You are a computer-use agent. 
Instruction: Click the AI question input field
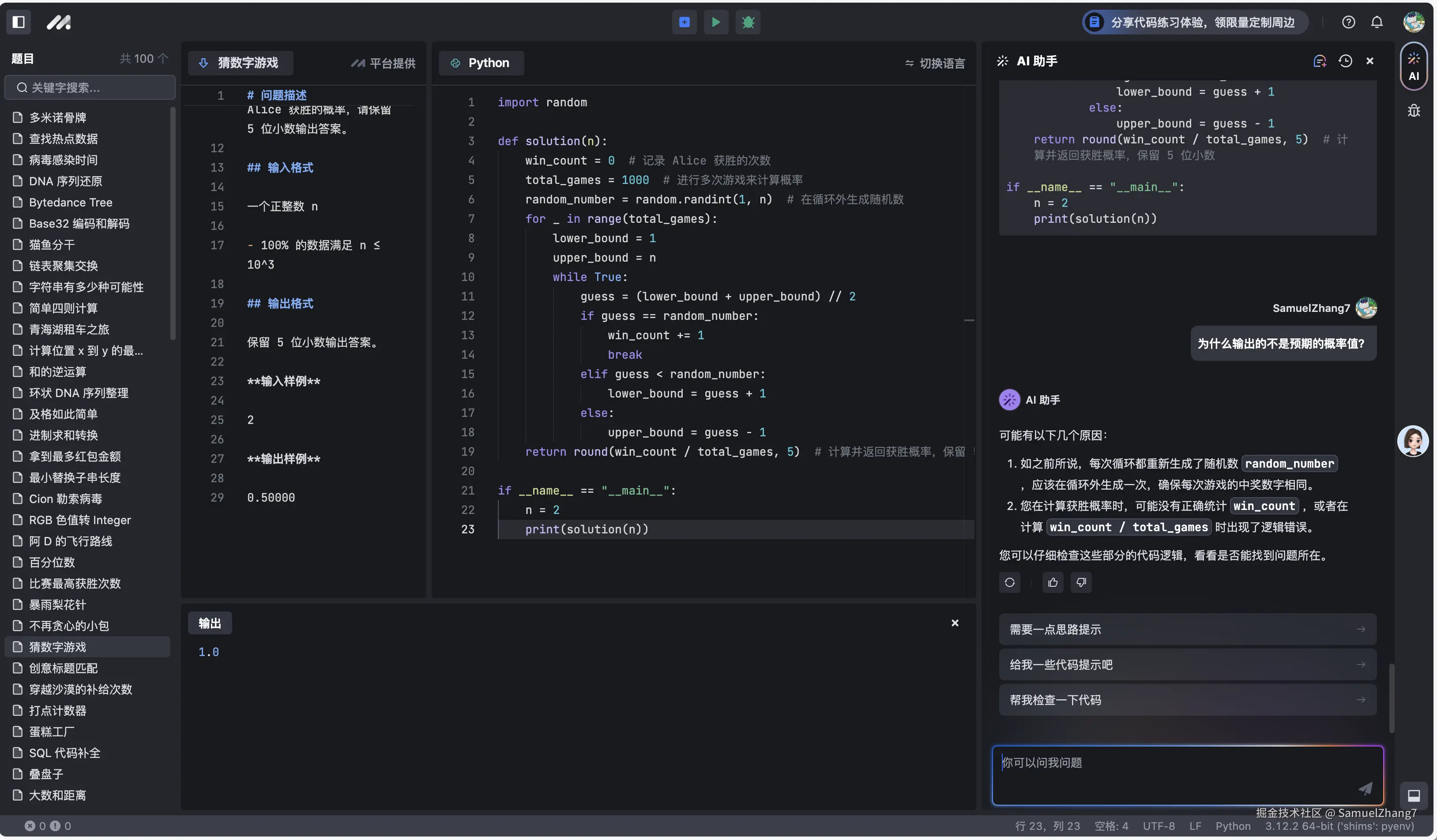pyautogui.click(x=1175, y=772)
